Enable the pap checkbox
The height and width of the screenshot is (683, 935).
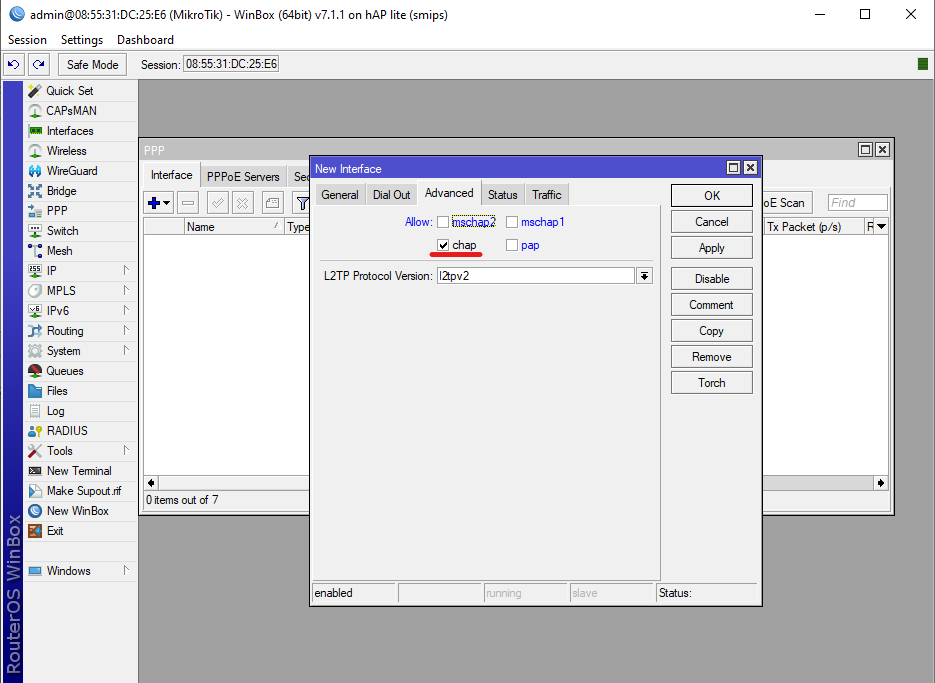tap(512, 245)
